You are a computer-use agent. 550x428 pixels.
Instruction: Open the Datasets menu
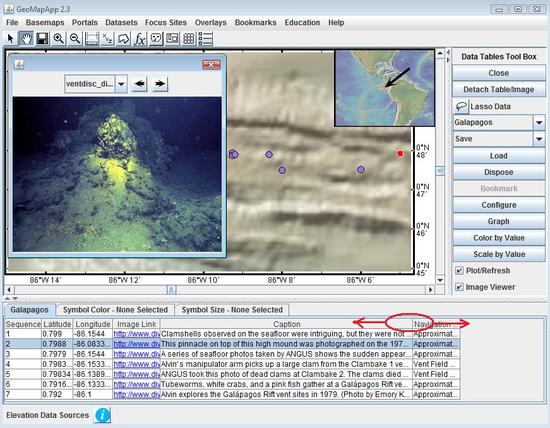121,22
